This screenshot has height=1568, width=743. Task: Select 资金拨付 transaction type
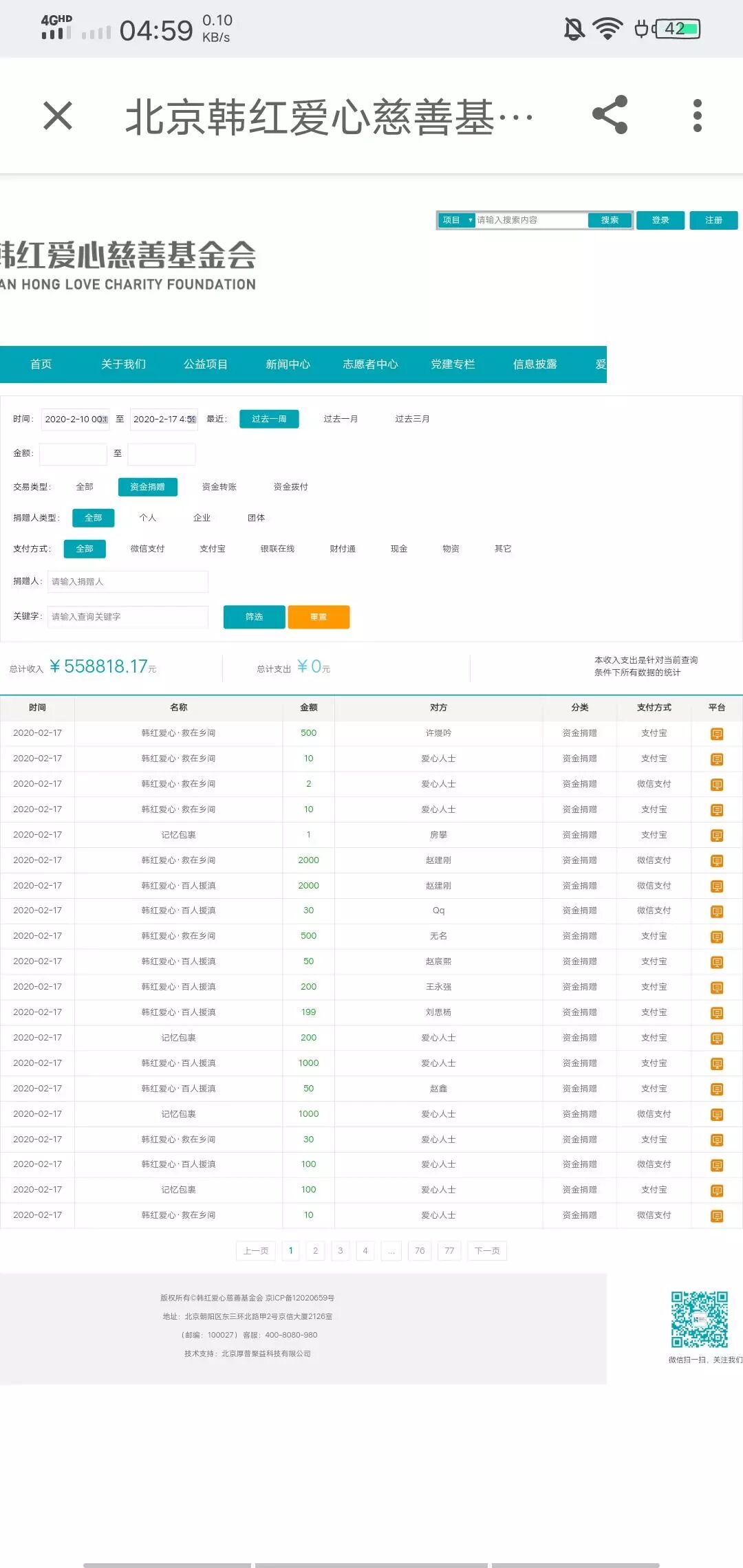pos(290,487)
